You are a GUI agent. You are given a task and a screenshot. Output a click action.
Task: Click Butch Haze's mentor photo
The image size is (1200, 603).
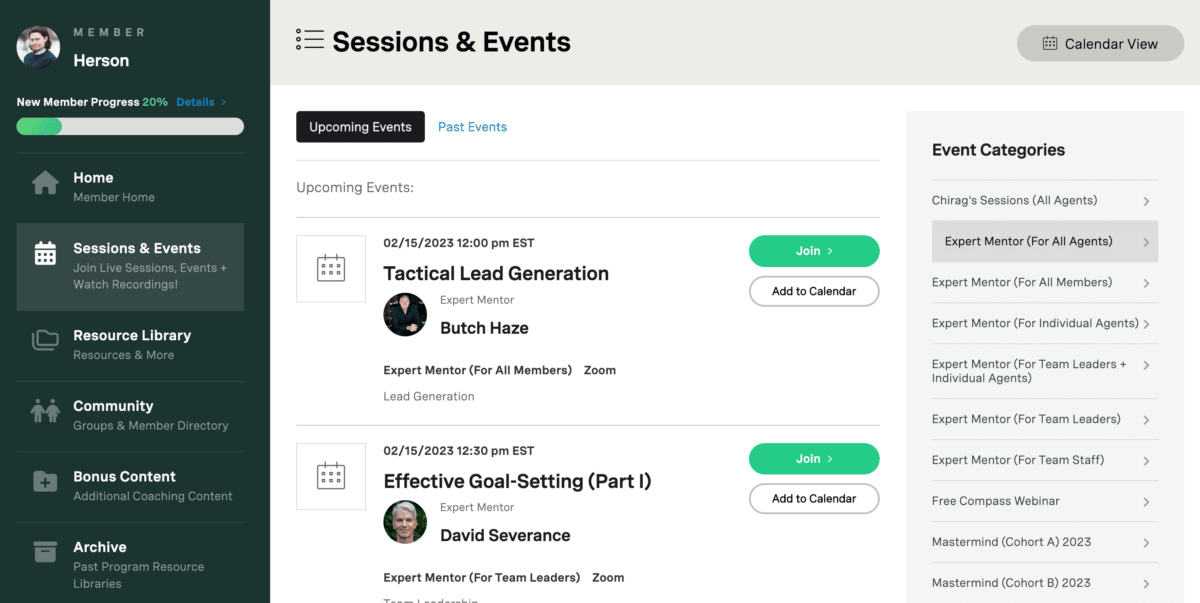pyautogui.click(x=405, y=314)
